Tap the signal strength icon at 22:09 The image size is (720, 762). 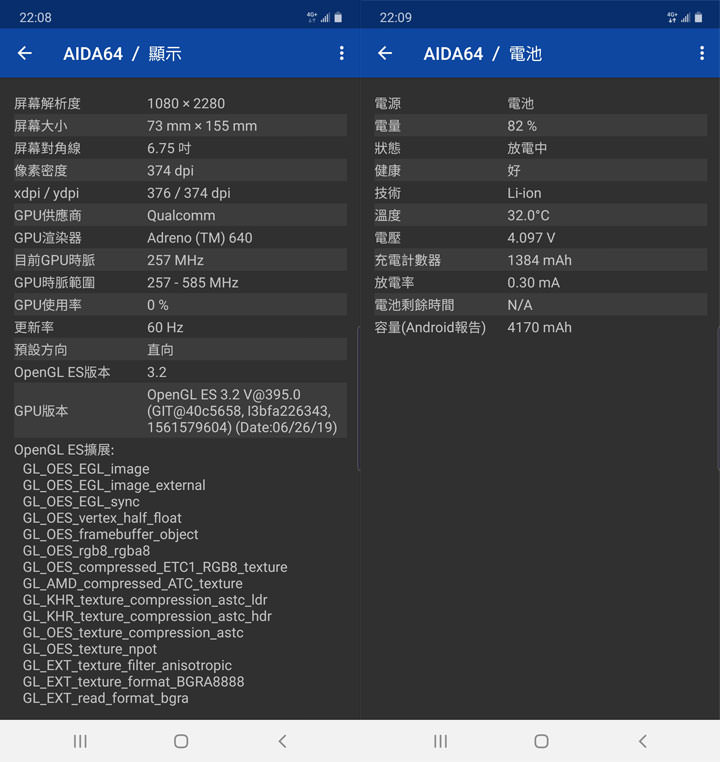[686, 18]
